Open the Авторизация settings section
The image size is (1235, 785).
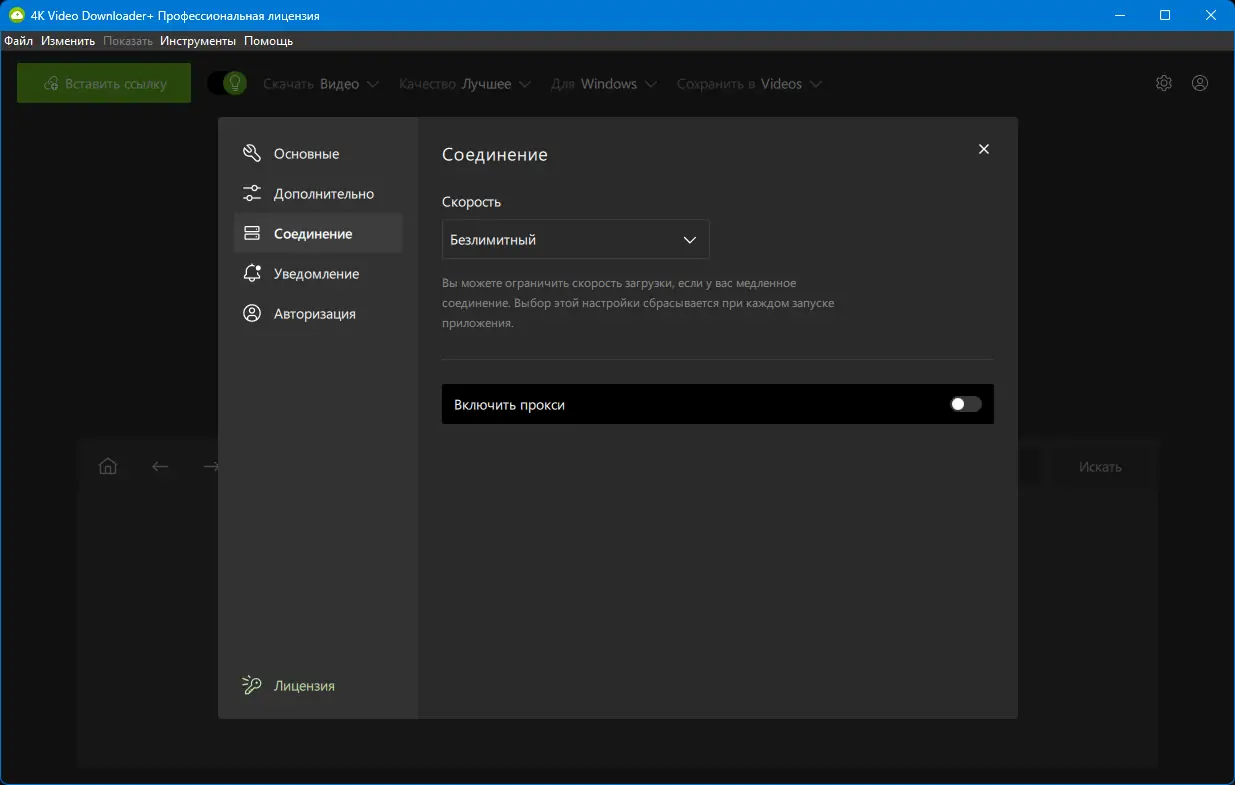click(x=318, y=314)
